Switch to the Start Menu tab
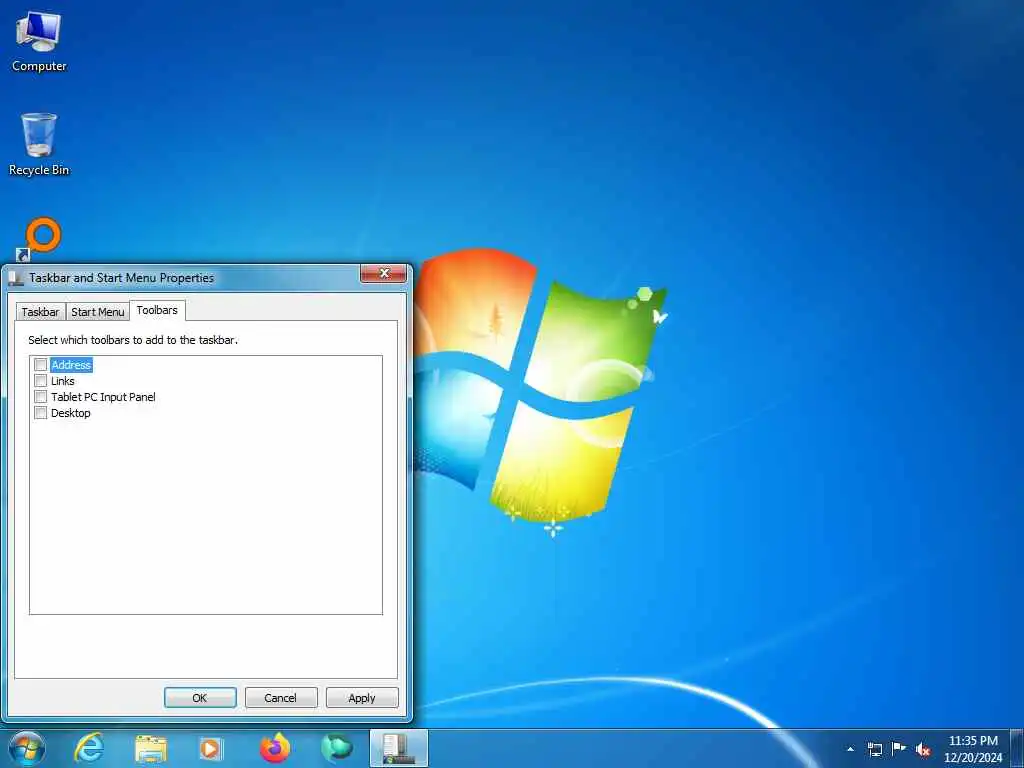Screen dimensions: 1024x768 (x=97, y=312)
